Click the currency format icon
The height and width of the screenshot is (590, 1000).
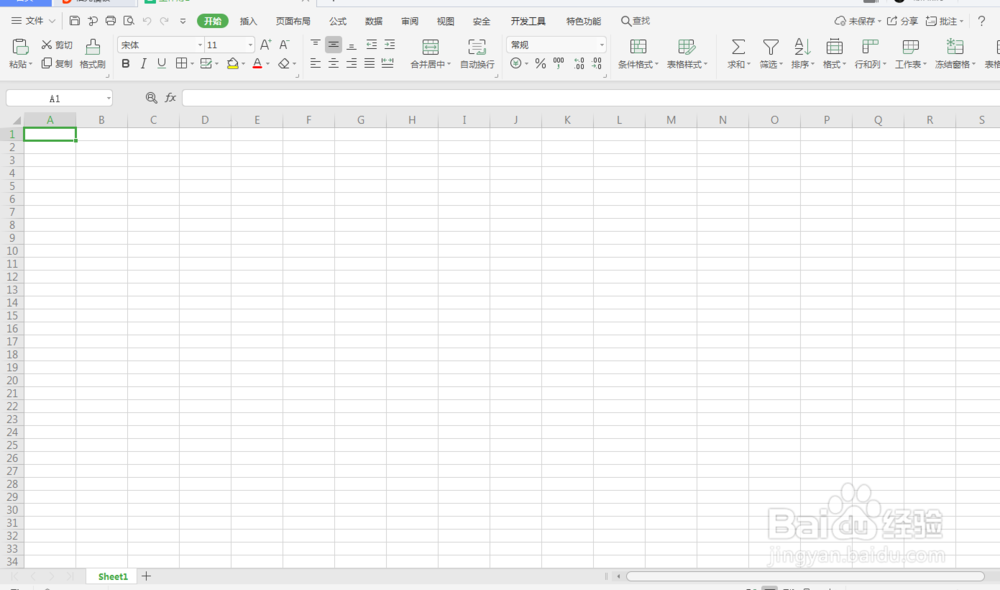tap(516, 63)
